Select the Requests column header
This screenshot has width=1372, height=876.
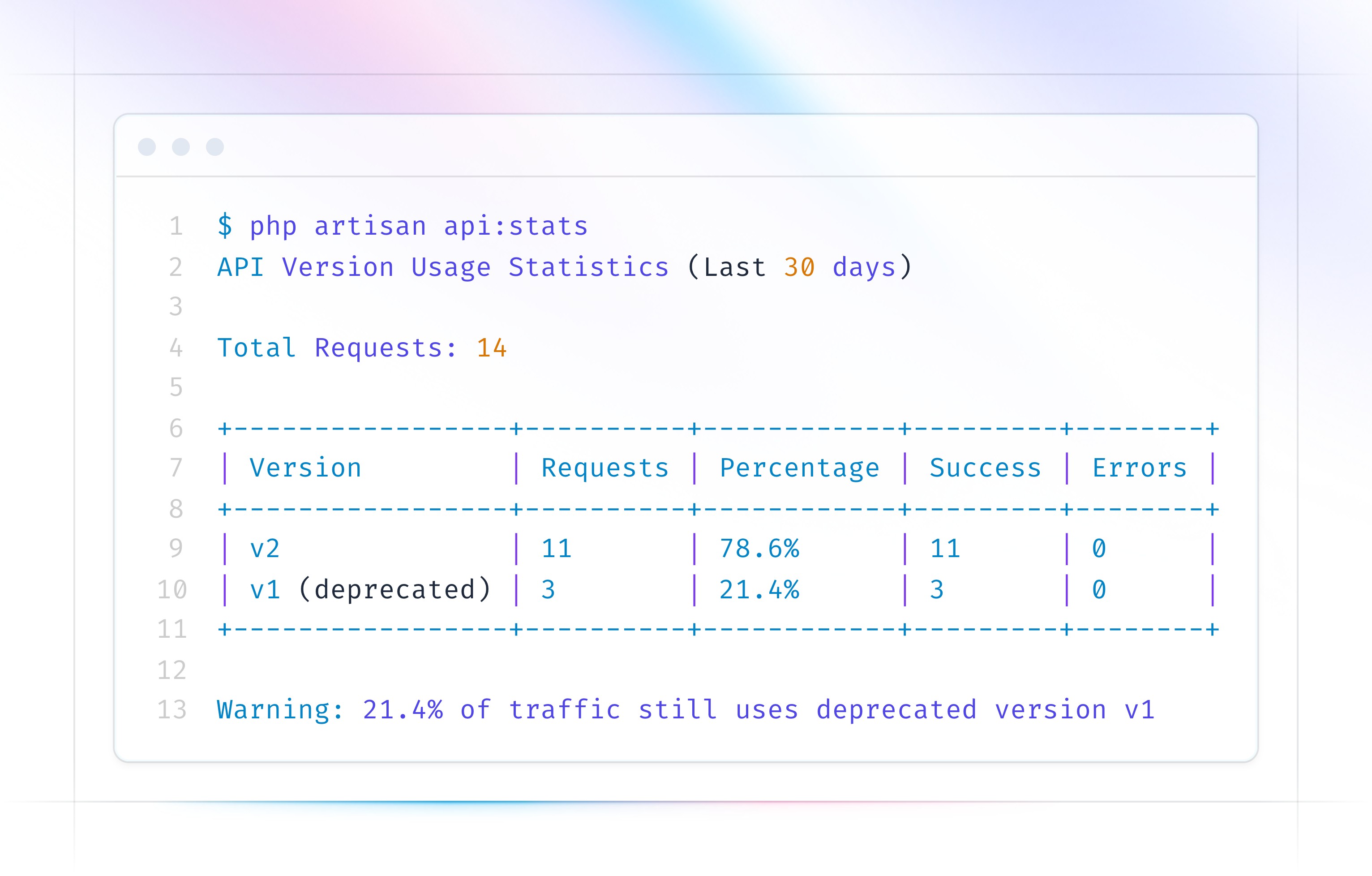click(x=605, y=468)
